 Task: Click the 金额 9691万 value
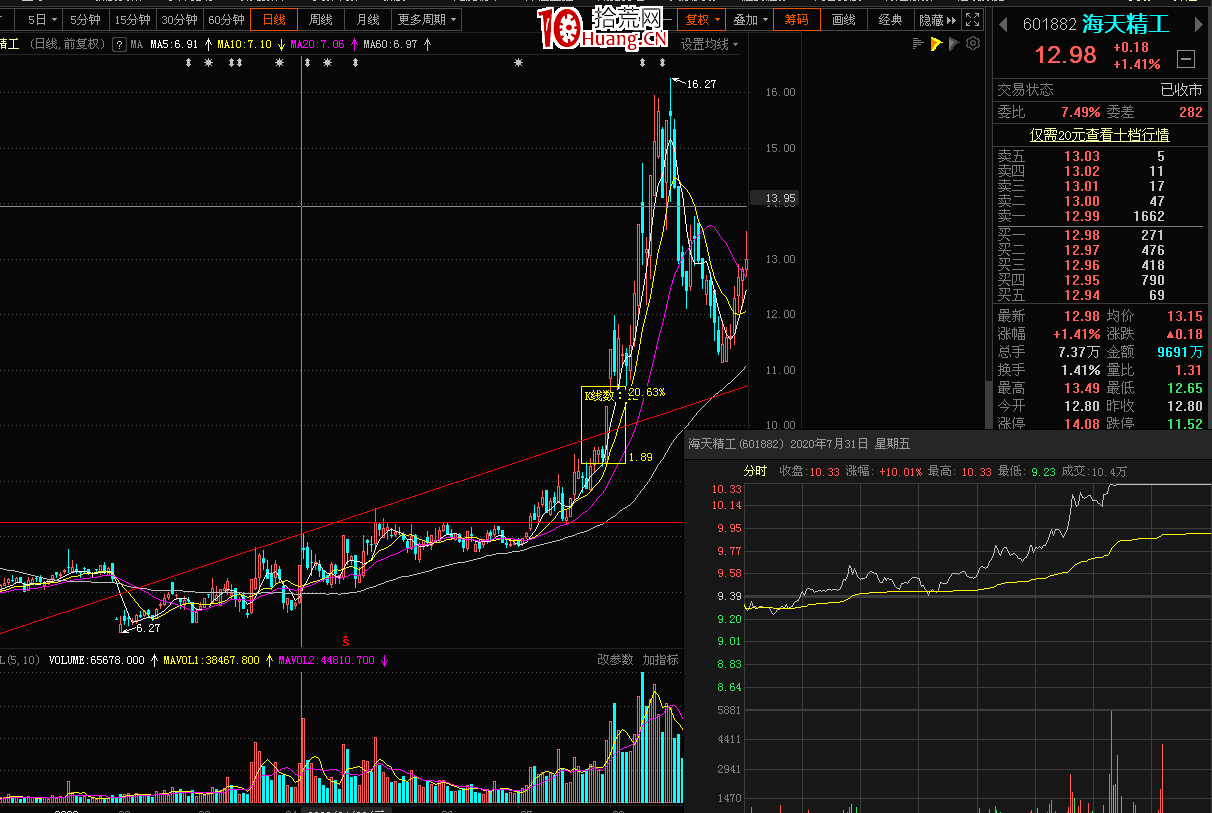click(1180, 352)
